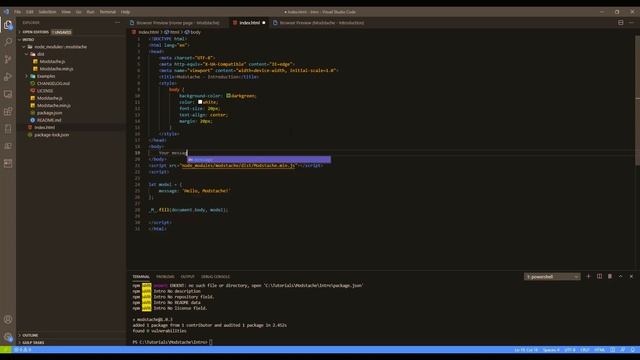This screenshot has width=640, height=360.
Task: Open the Source Control view
Action: tap(8, 60)
